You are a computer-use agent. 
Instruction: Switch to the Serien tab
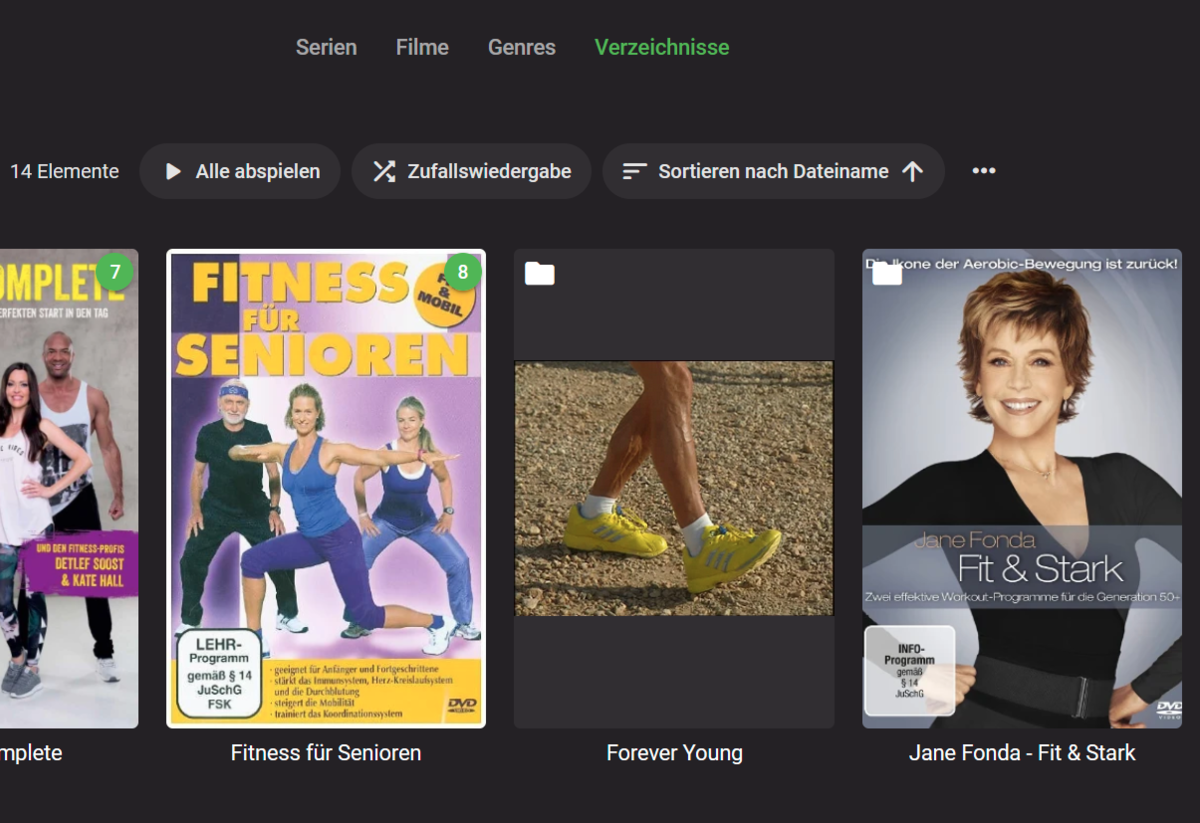pos(326,47)
